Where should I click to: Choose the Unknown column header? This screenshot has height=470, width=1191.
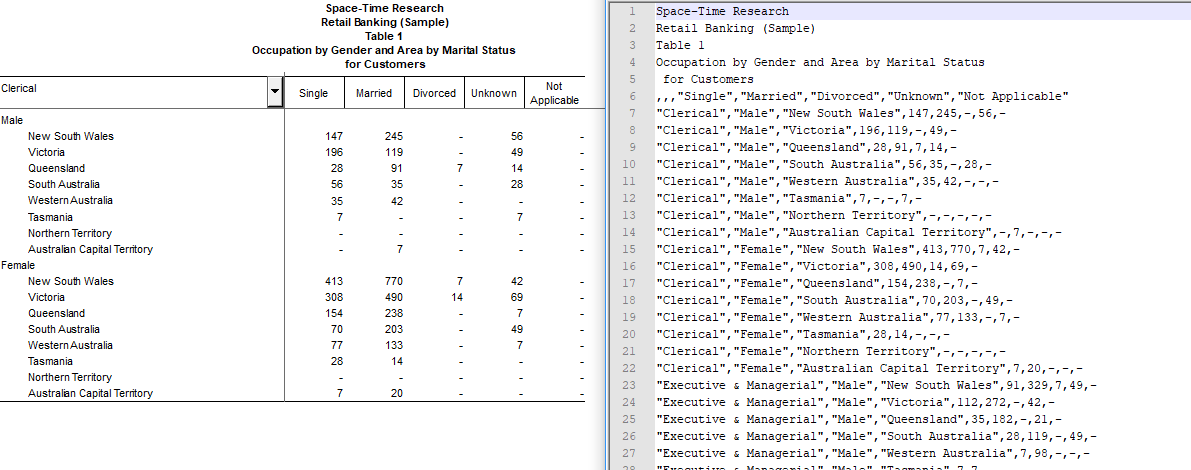click(x=494, y=94)
